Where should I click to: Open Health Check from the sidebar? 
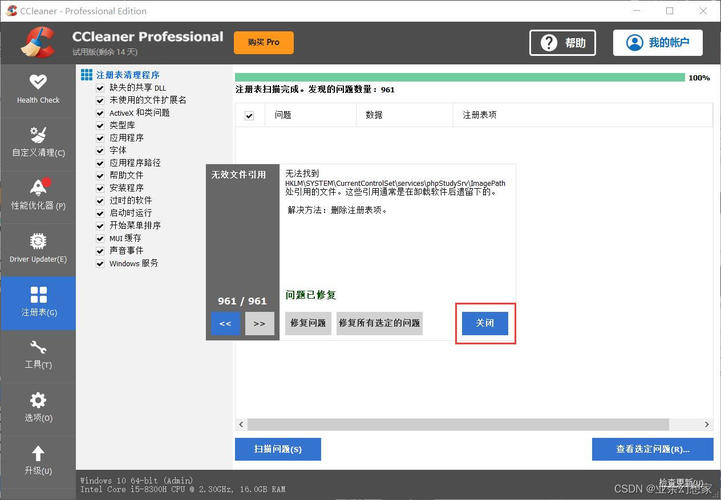(38, 90)
